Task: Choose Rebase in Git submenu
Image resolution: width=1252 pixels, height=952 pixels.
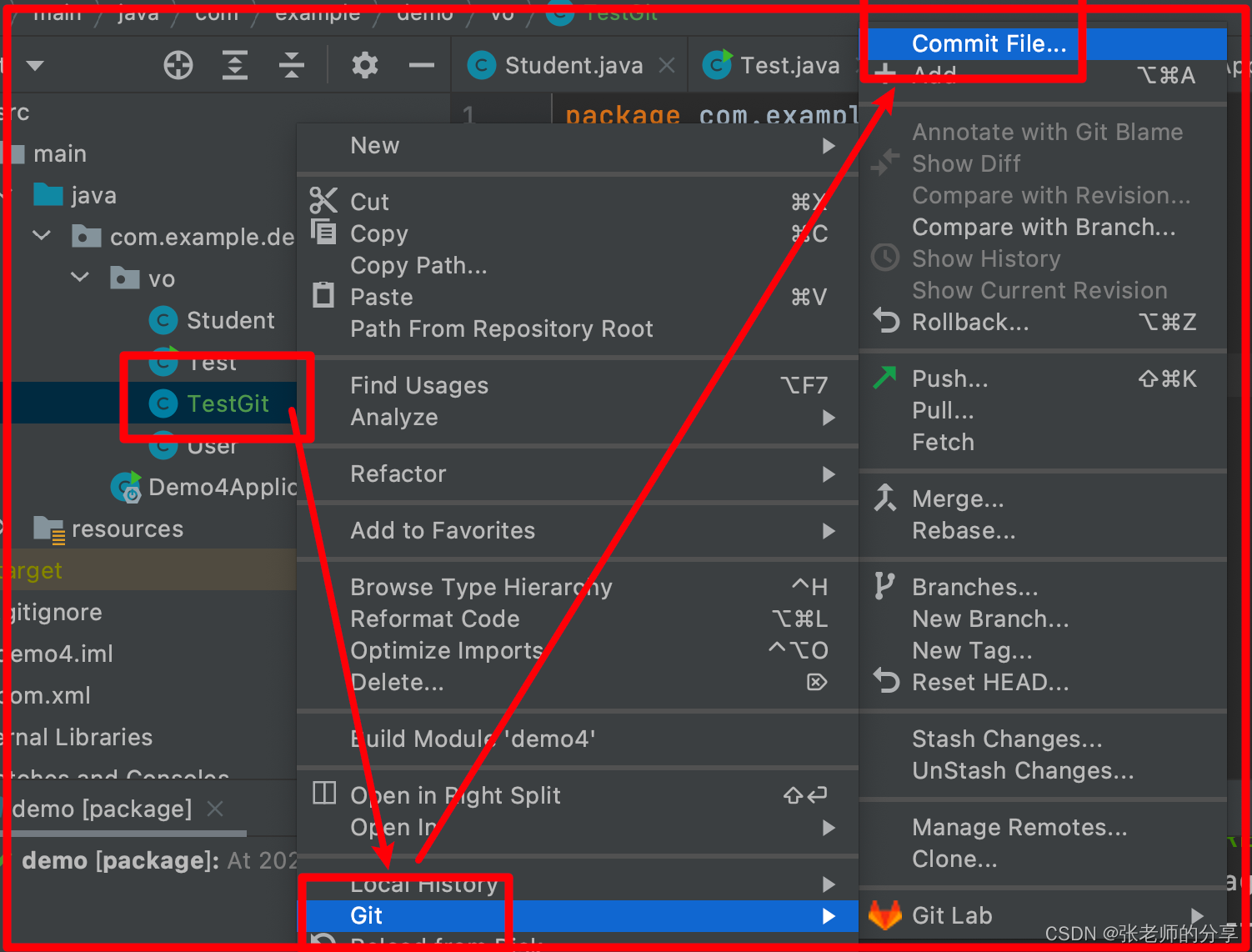Action: point(1044,530)
